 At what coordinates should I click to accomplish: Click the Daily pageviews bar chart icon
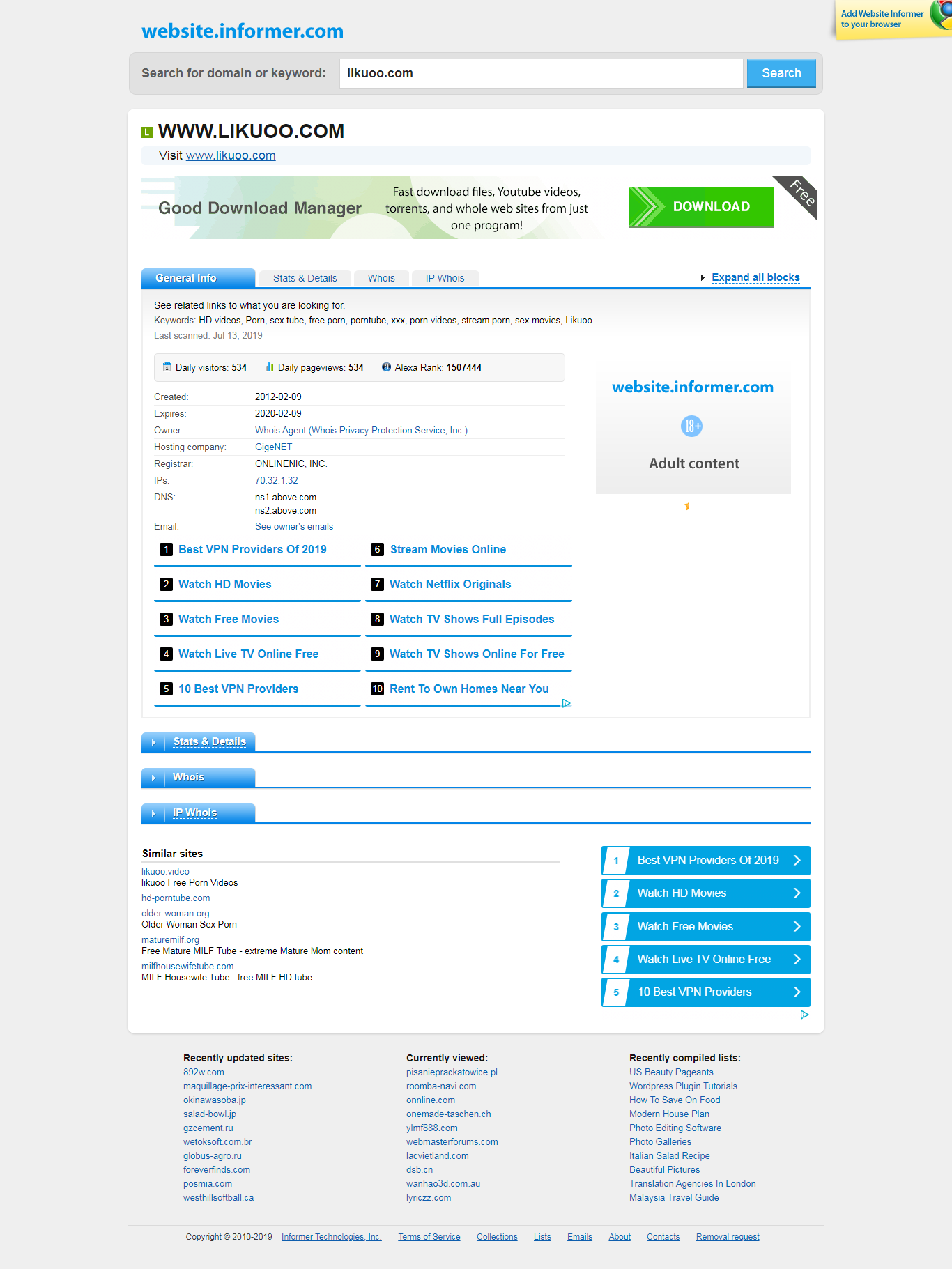tap(269, 367)
